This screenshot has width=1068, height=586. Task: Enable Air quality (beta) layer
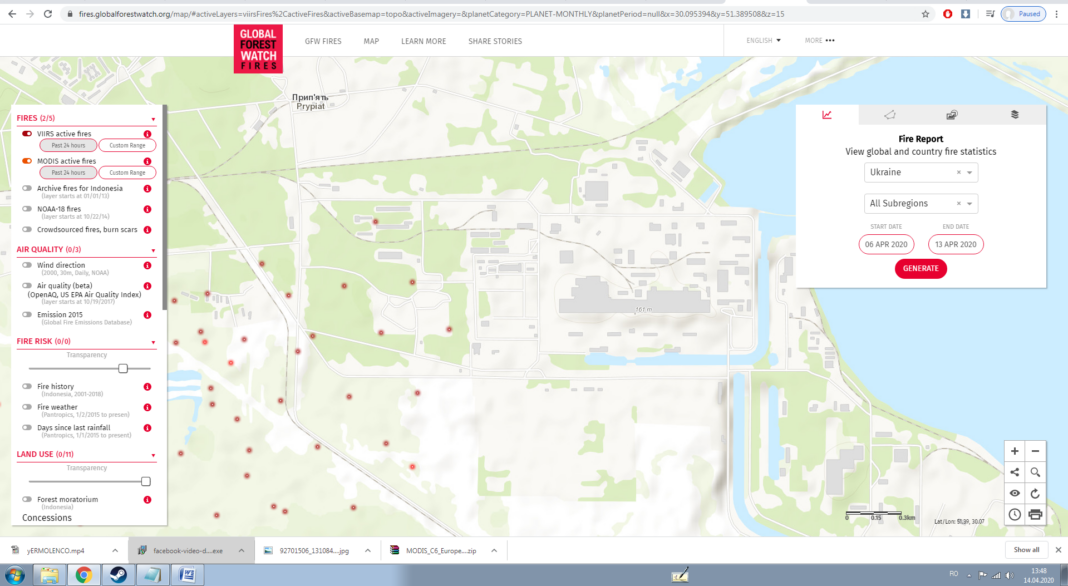27,286
